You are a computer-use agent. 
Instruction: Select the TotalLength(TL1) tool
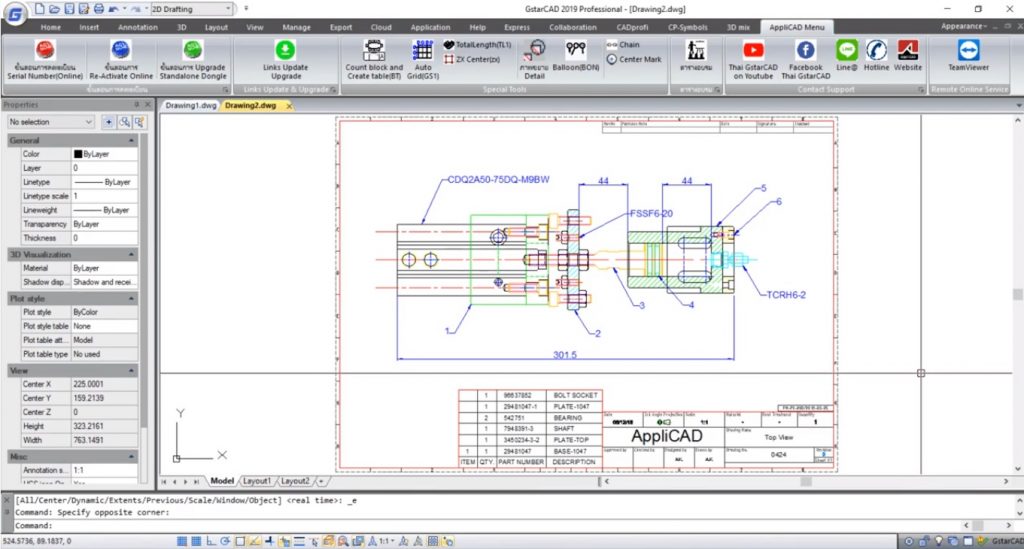click(x=477, y=44)
